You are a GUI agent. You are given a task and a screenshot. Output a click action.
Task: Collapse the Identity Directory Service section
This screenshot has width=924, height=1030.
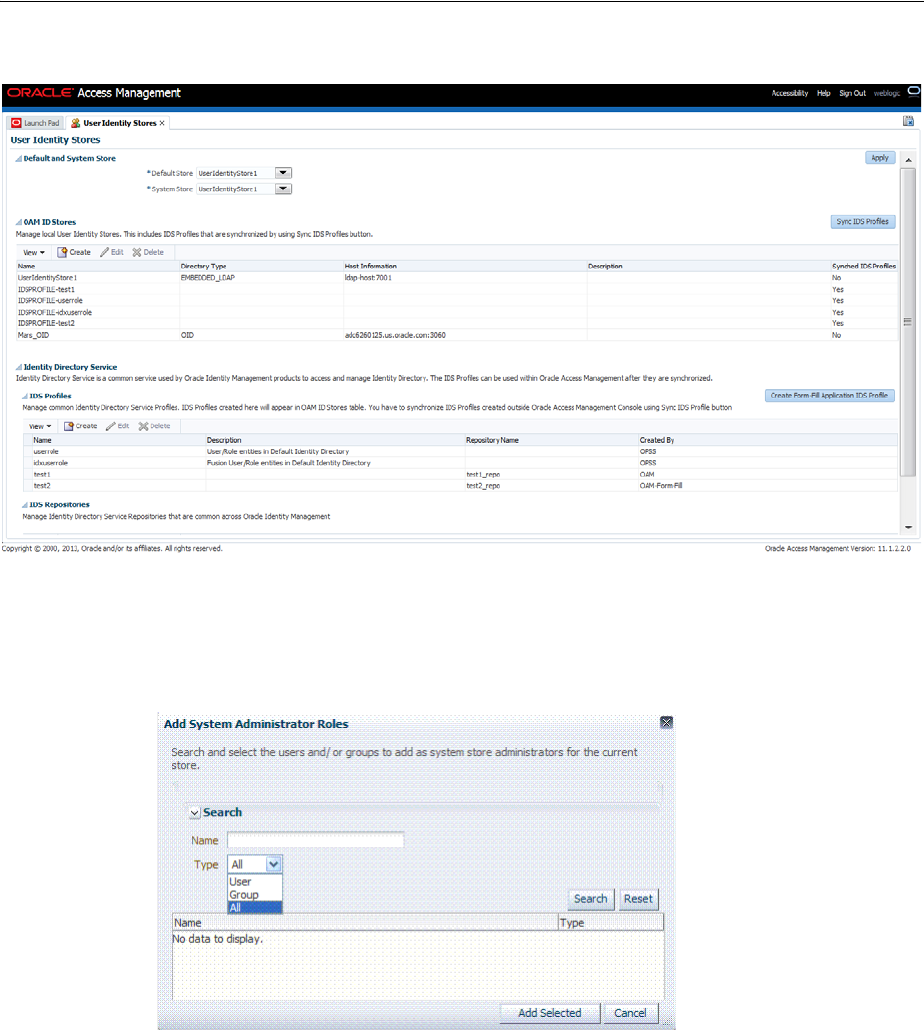[x=19, y=367]
